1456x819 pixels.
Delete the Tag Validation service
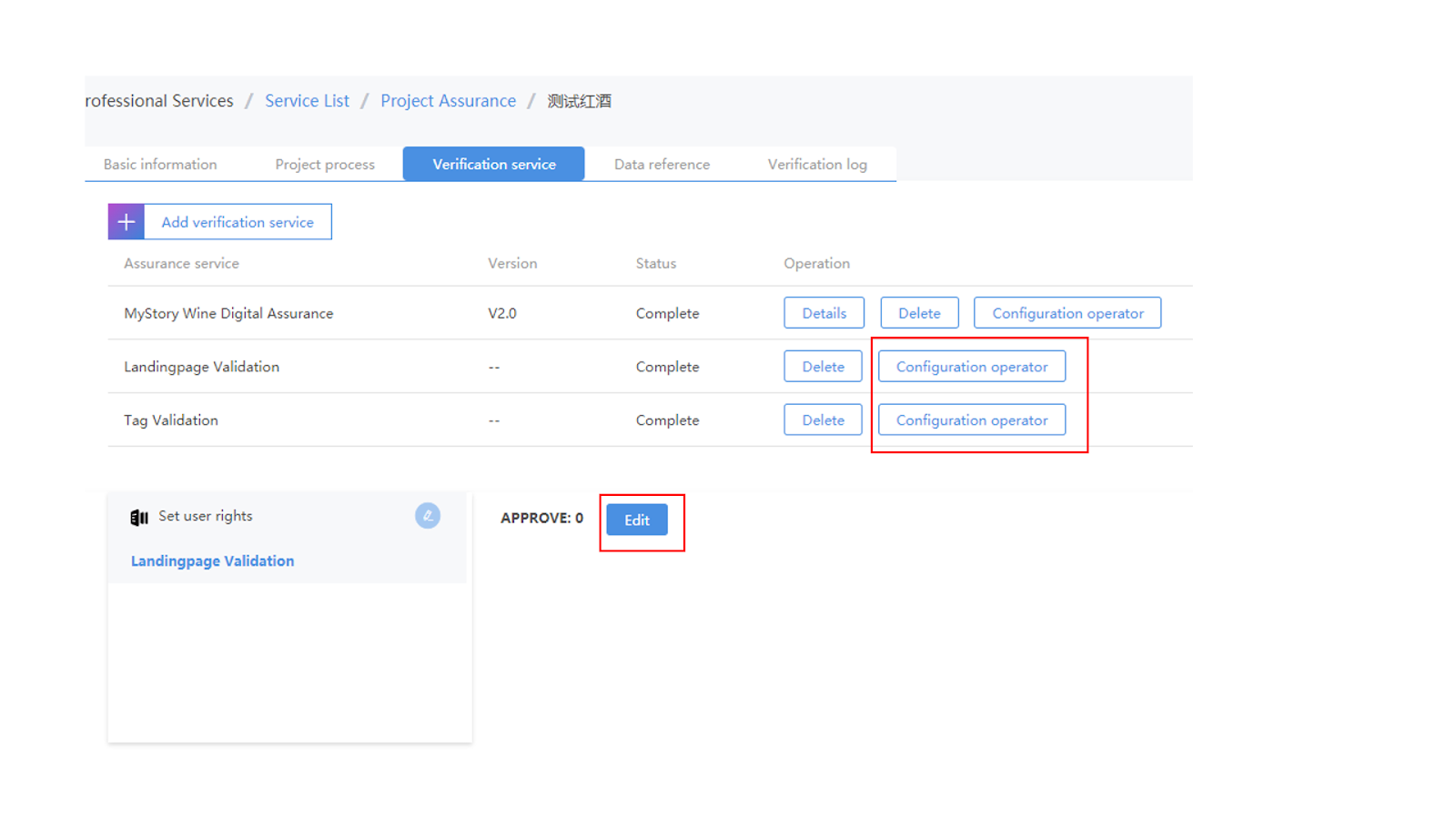coord(824,420)
